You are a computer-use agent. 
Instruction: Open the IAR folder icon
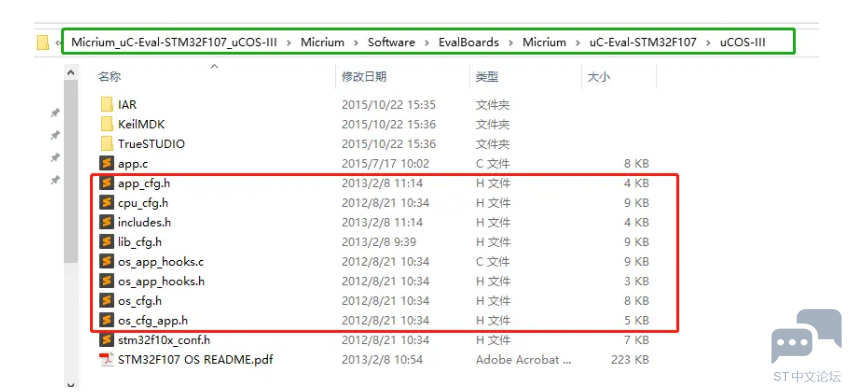click(x=107, y=105)
